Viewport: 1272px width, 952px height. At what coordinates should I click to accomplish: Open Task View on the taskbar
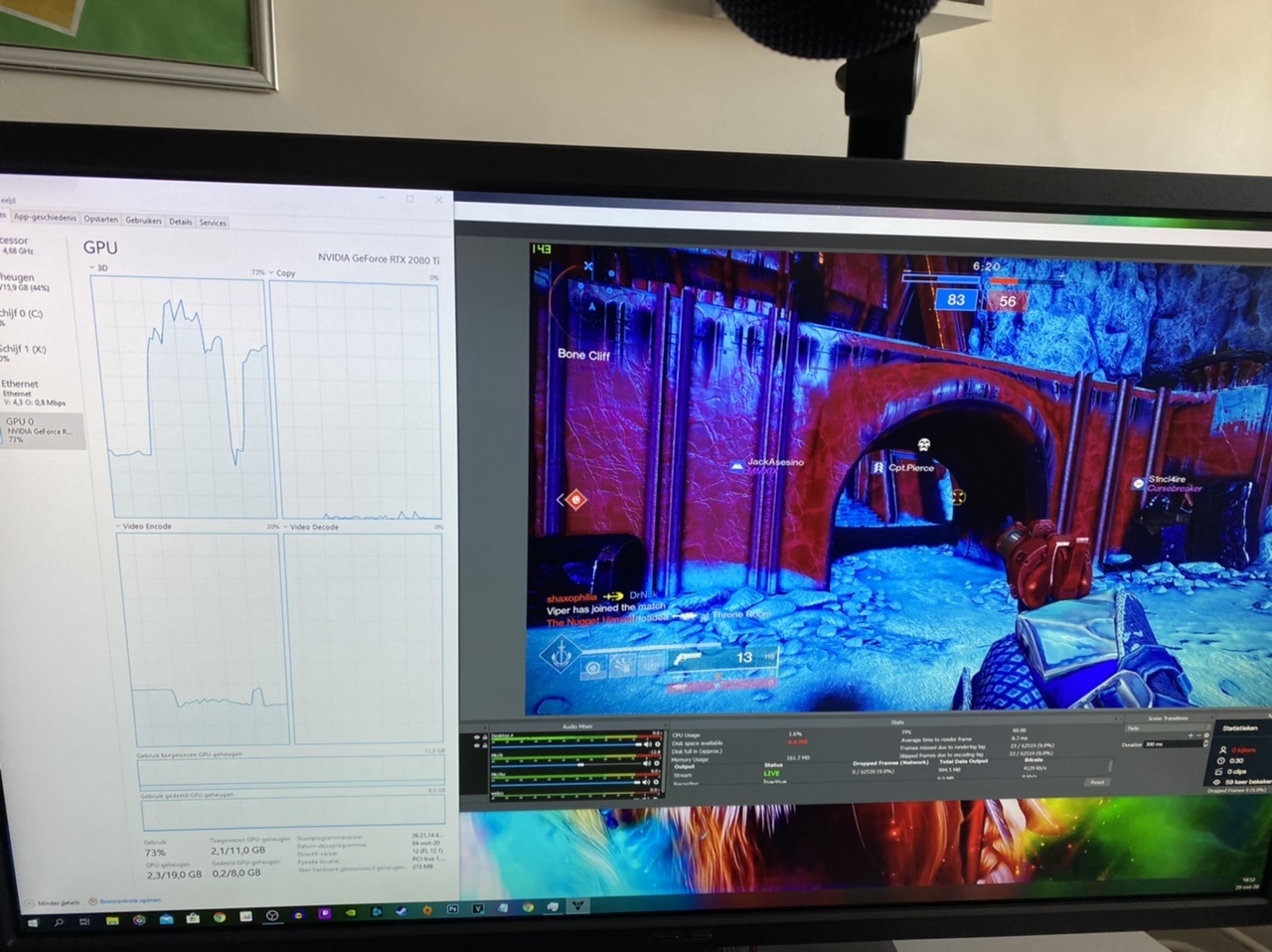(x=84, y=920)
